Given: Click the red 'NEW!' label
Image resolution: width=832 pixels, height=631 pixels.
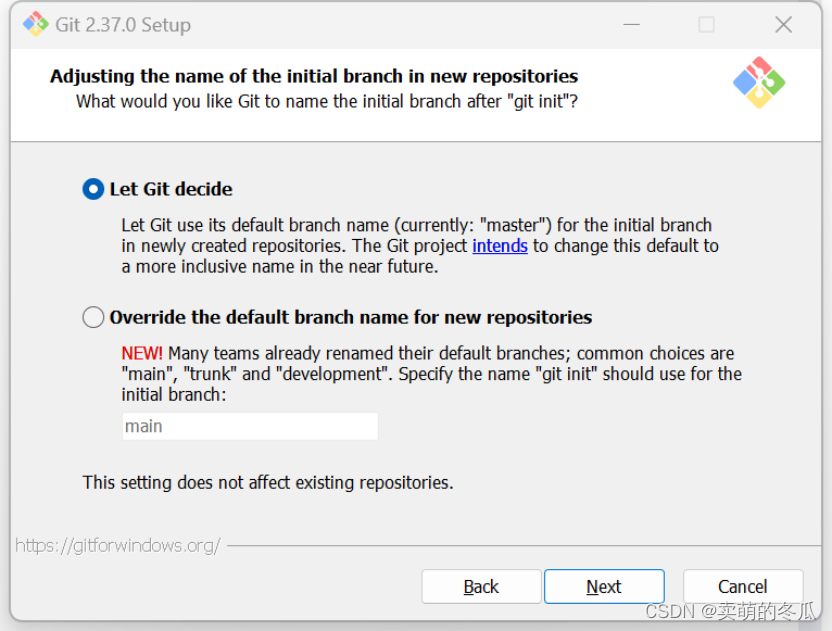Looking at the screenshot, I should click(x=142, y=353).
